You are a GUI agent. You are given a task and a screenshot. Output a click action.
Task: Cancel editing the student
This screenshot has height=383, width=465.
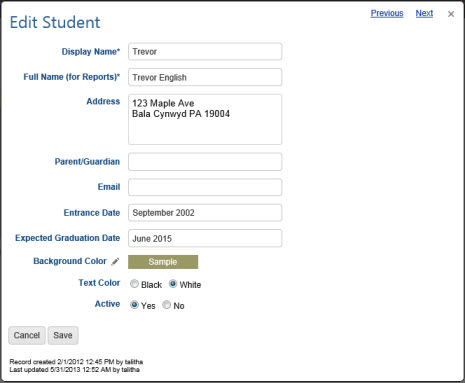pyautogui.click(x=27, y=335)
